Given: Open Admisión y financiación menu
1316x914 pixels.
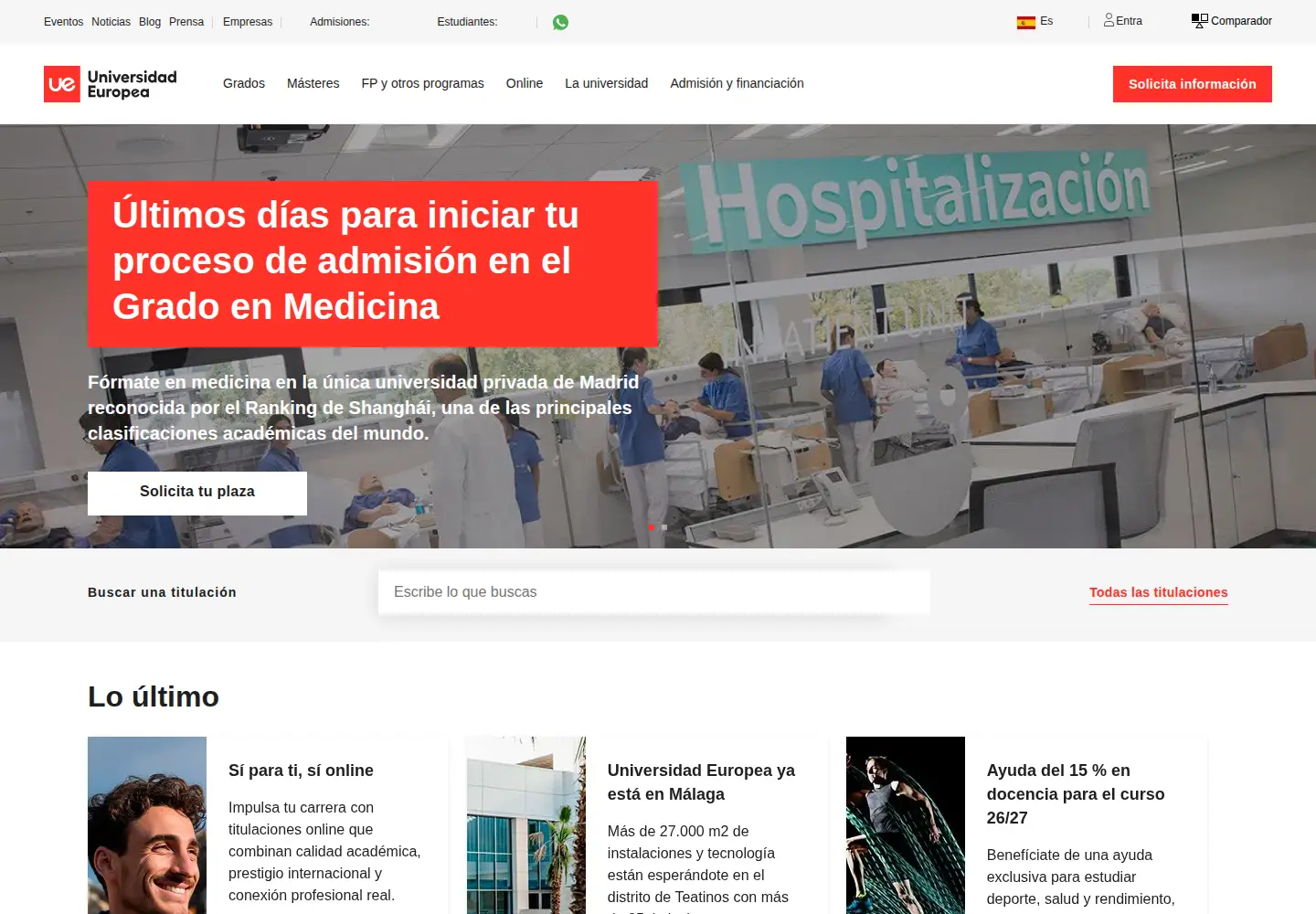Looking at the screenshot, I should 738,83.
